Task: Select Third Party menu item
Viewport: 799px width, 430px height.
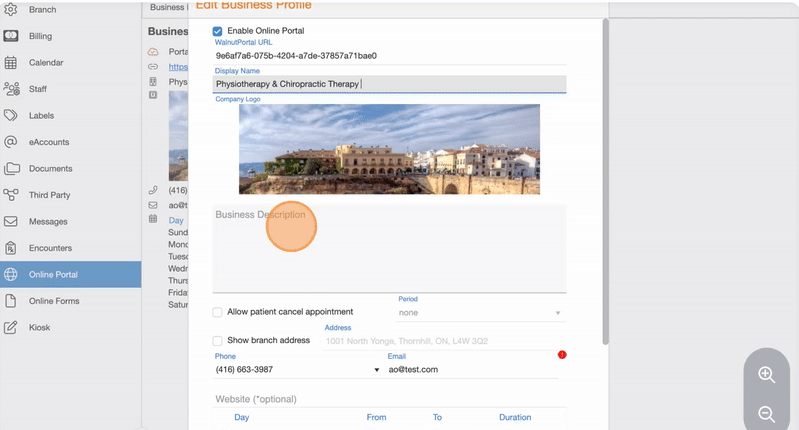Action: pyautogui.click(x=50, y=195)
